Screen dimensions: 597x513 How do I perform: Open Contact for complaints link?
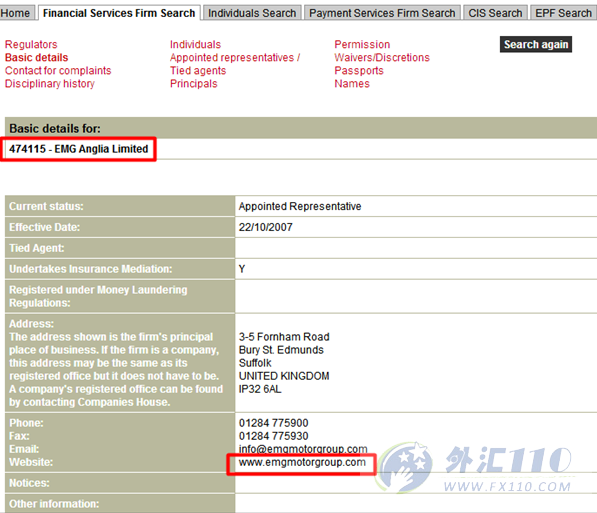58,70
